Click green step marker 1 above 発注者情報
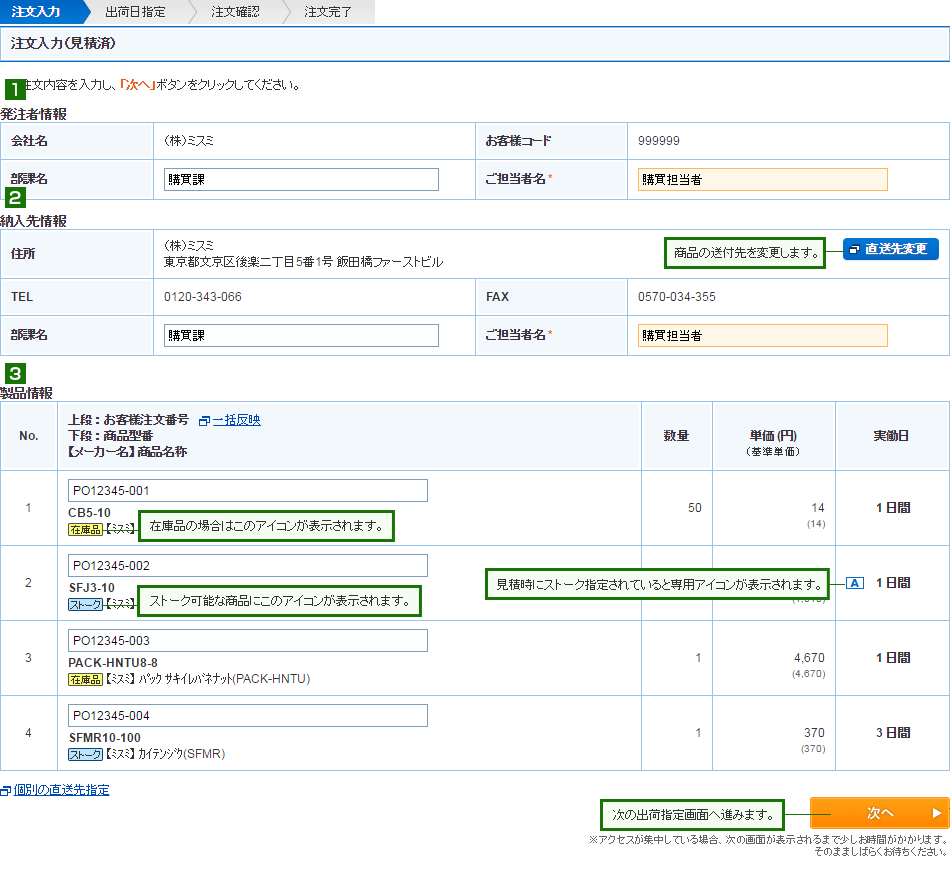Image resolution: width=950 pixels, height=873 pixels. [15, 87]
